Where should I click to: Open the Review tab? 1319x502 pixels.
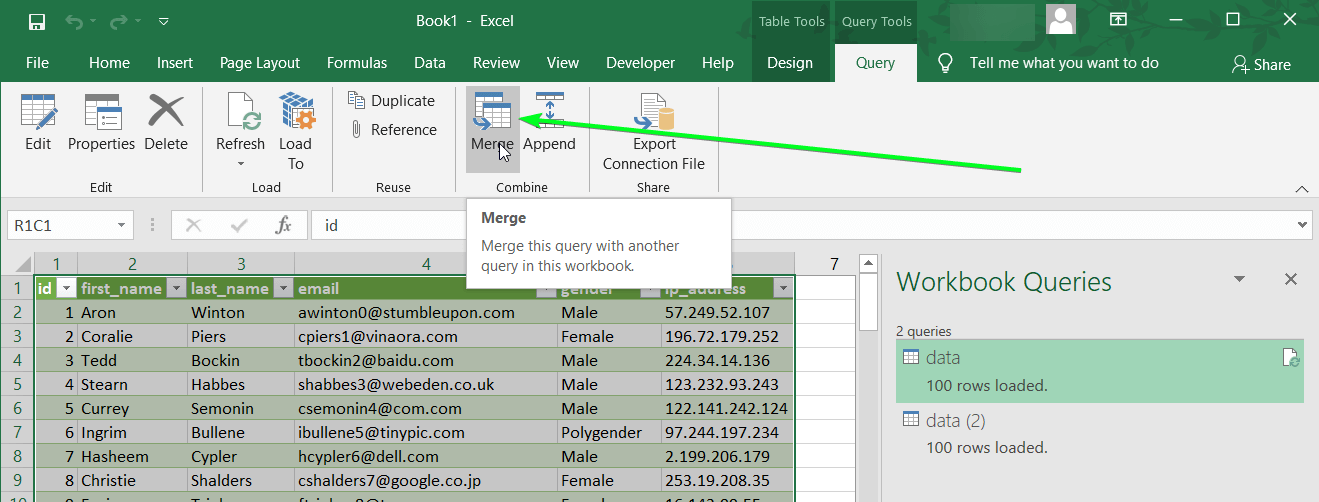[496, 63]
